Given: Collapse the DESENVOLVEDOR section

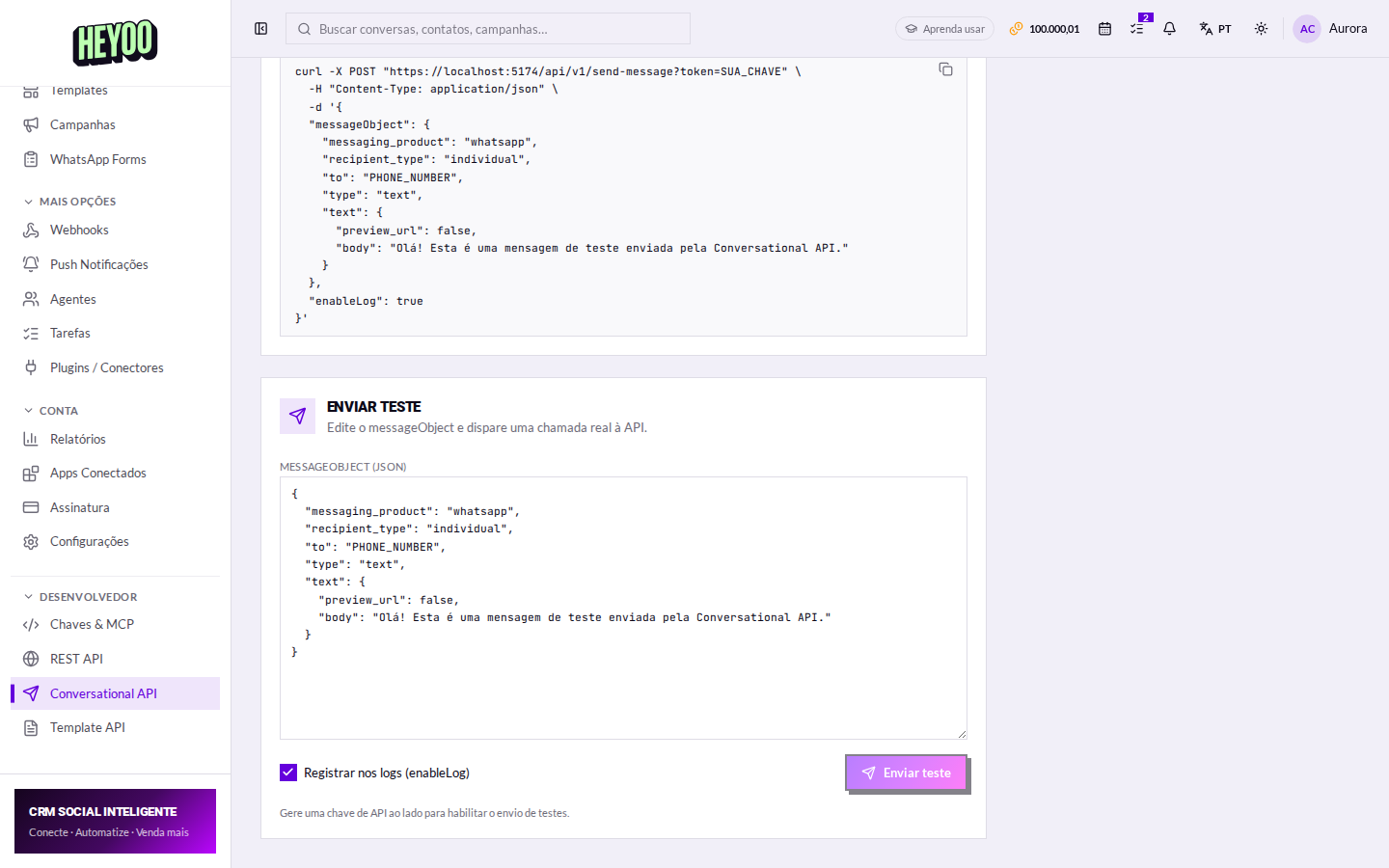Looking at the screenshot, I should [80, 597].
